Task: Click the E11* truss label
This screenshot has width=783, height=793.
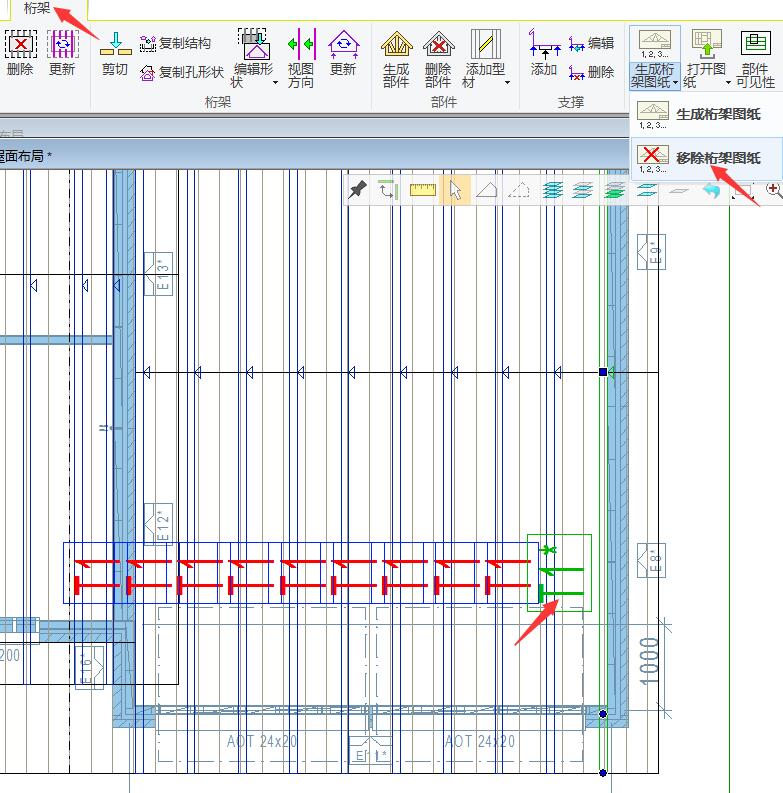Action: coord(370,751)
